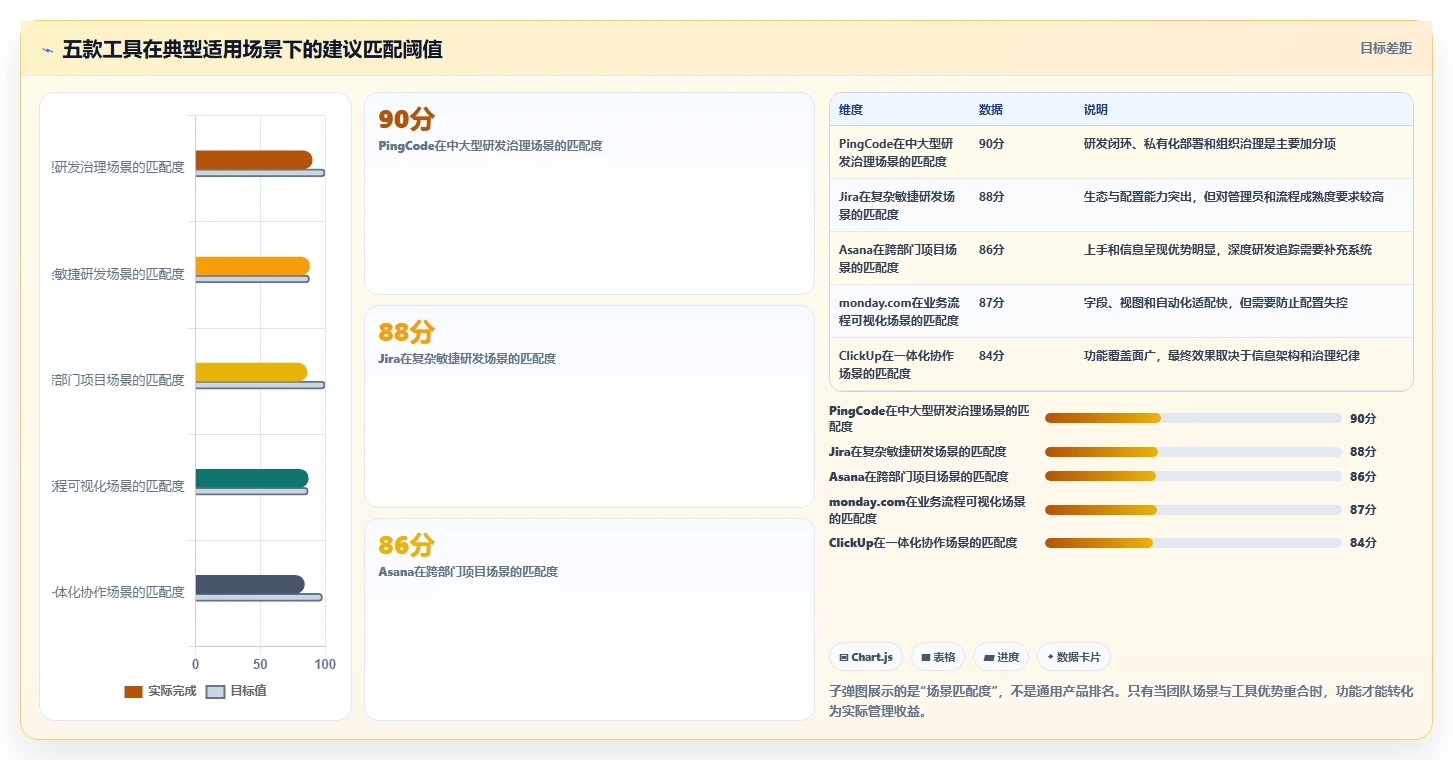Click the Asana progress bar

tap(1193, 477)
